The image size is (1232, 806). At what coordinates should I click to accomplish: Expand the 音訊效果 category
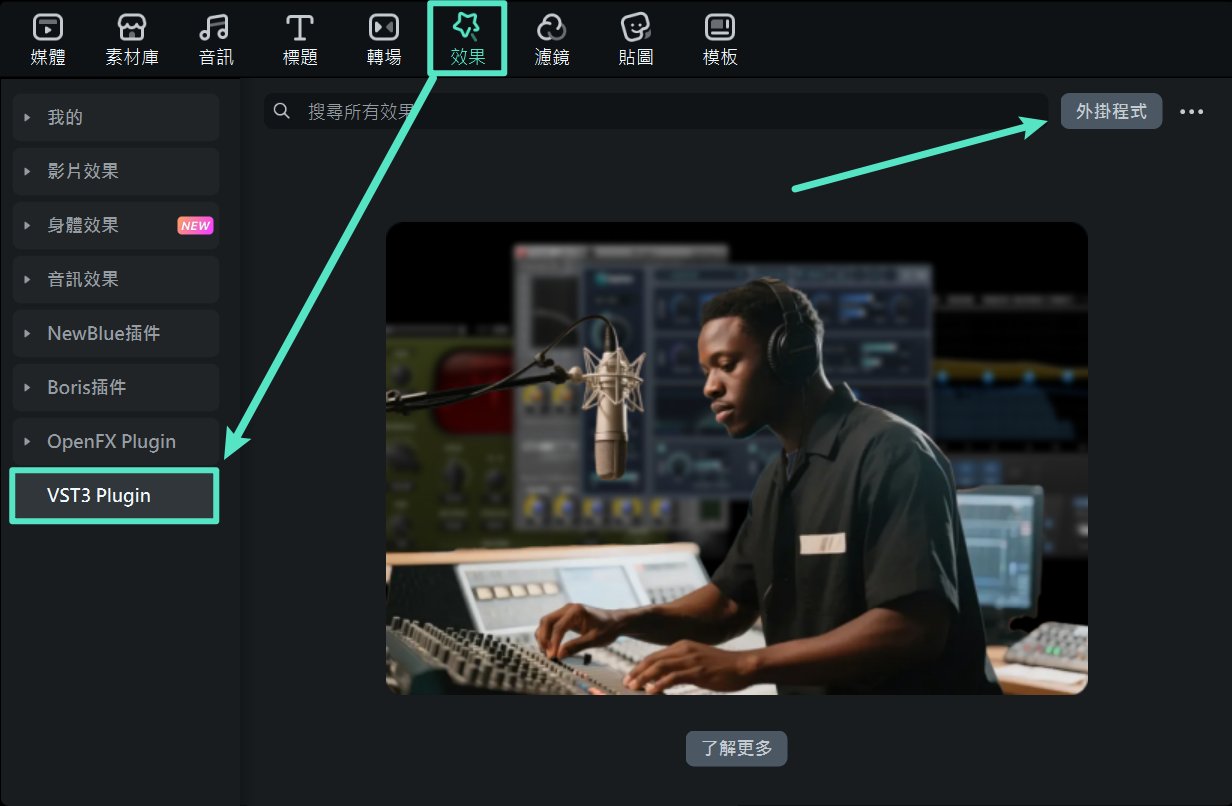pos(116,280)
